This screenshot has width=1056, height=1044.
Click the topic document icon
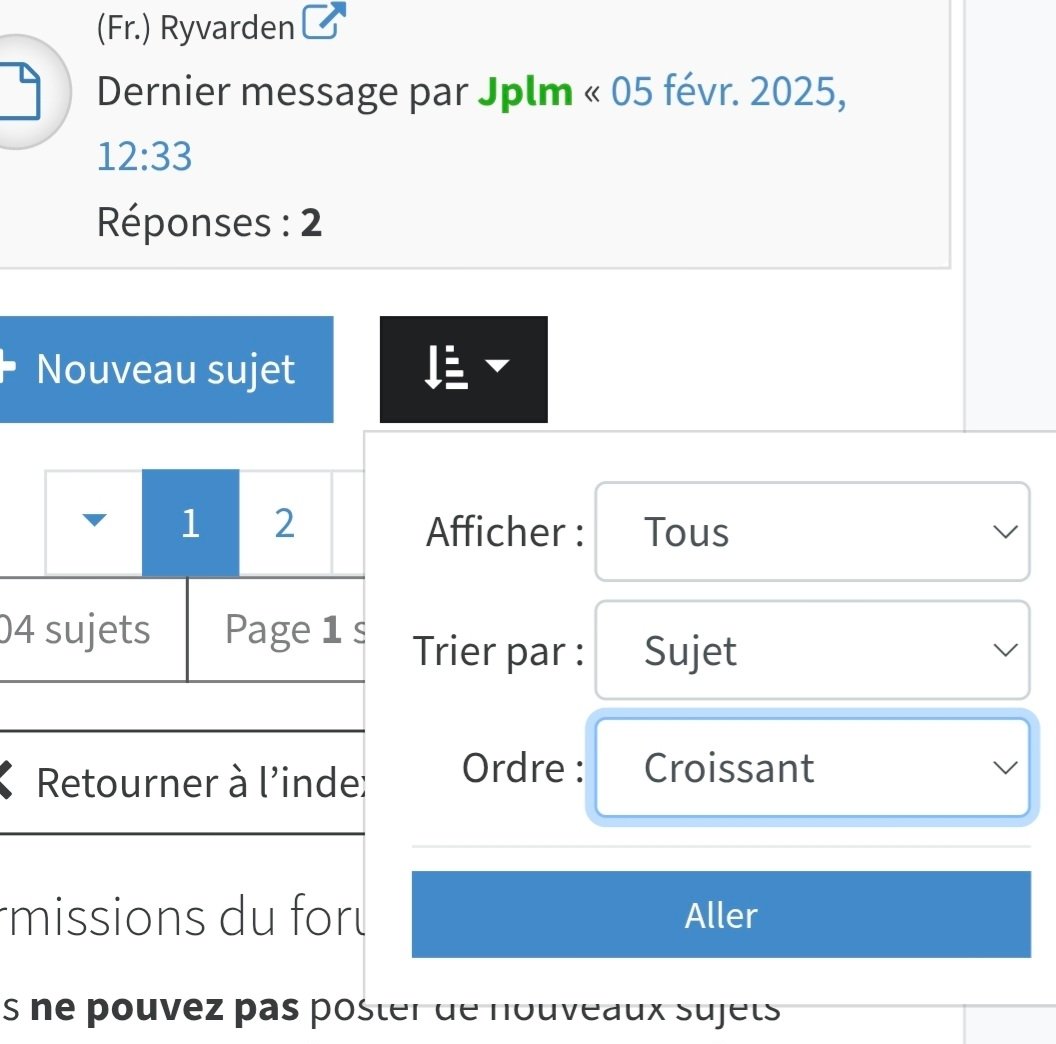(x=20, y=91)
